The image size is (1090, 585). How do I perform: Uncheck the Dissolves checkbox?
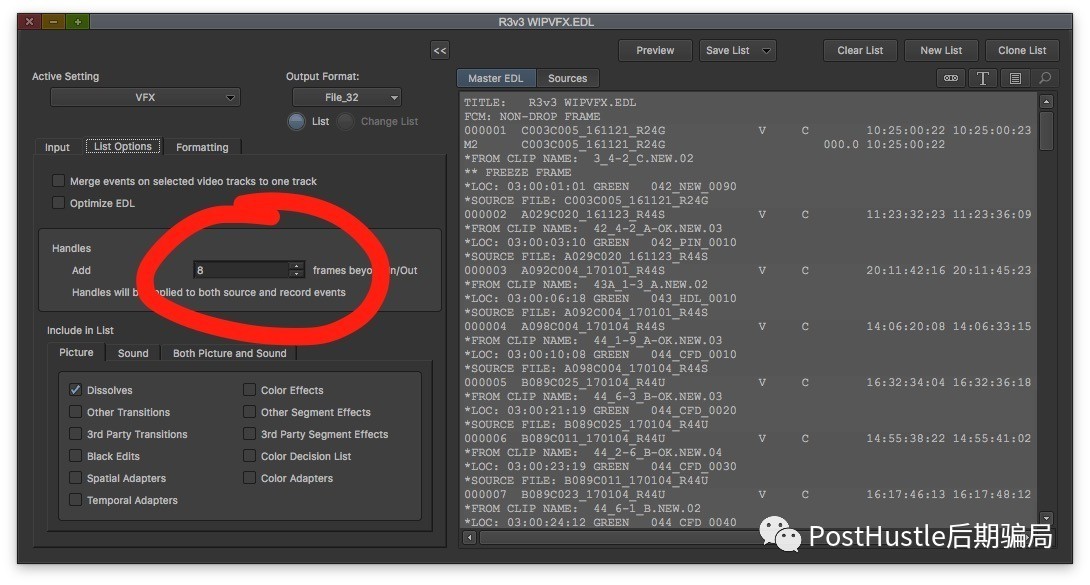pyautogui.click(x=76, y=390)
